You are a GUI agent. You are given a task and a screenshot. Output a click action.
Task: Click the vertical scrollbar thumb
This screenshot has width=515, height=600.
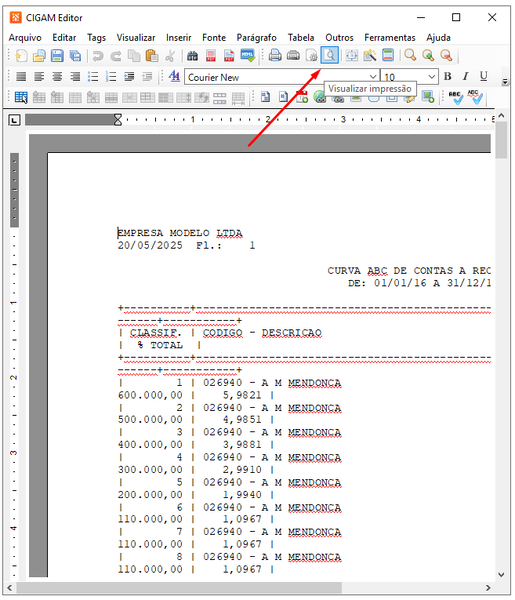click(x=501, y=140)
